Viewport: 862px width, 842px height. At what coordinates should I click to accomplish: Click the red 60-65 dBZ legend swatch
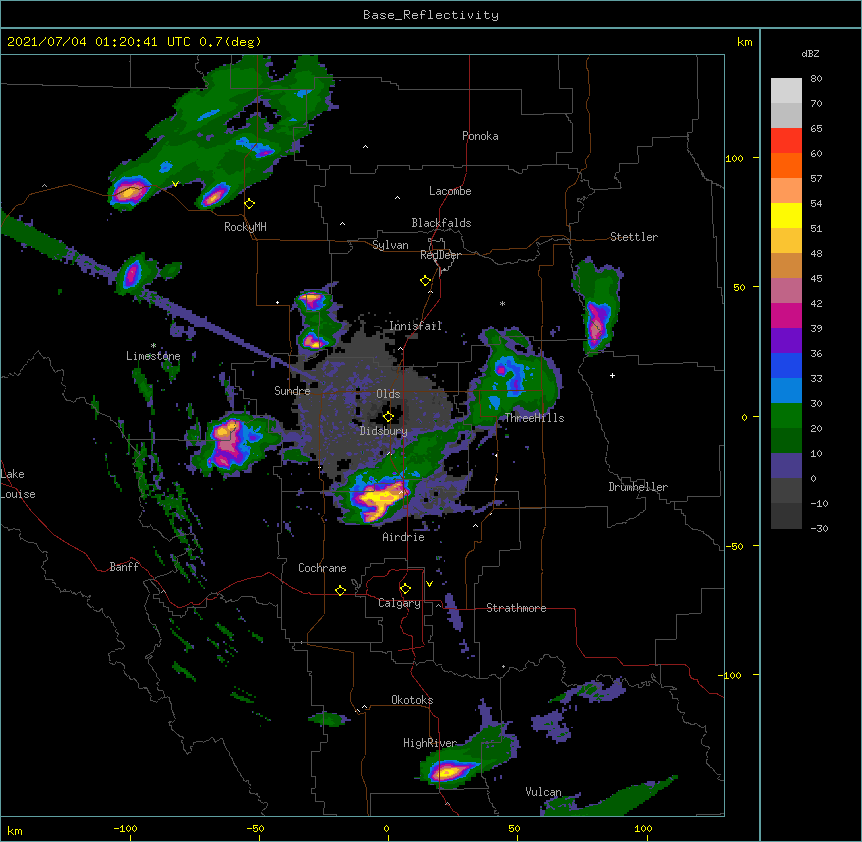(x=786, y=141)
